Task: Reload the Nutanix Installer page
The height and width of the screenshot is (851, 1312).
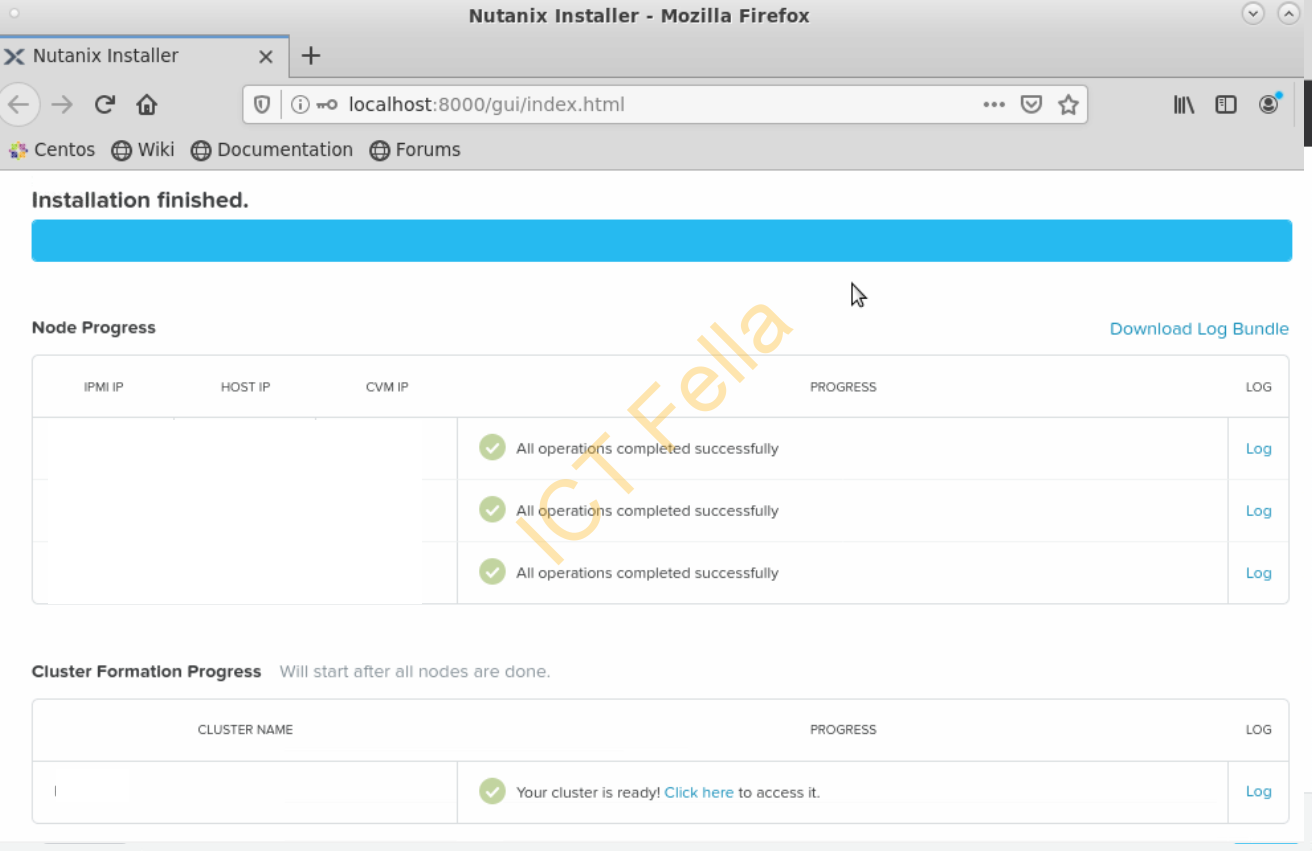Action: coord(104,104)
